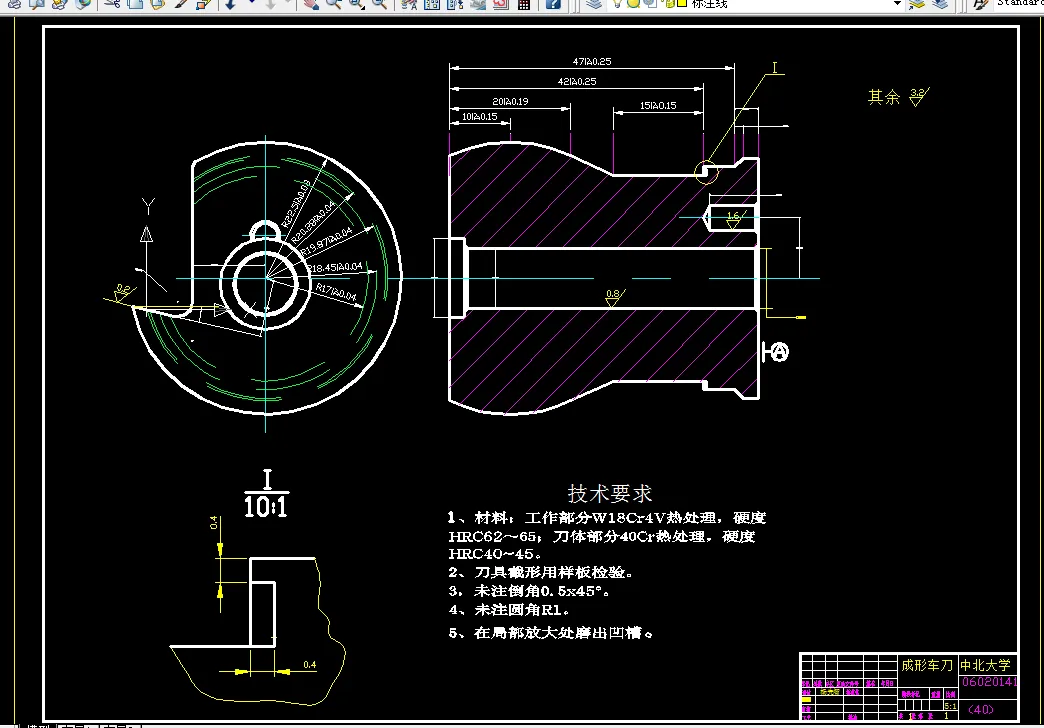The height and width of the screenshot is (728, 1044).
Task: Select the W18Cr4V material requirement line
Action: (607, 518)
